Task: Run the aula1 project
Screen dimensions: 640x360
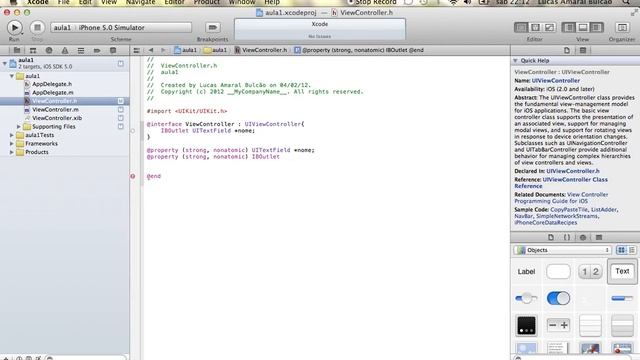Action: [14, 28]
